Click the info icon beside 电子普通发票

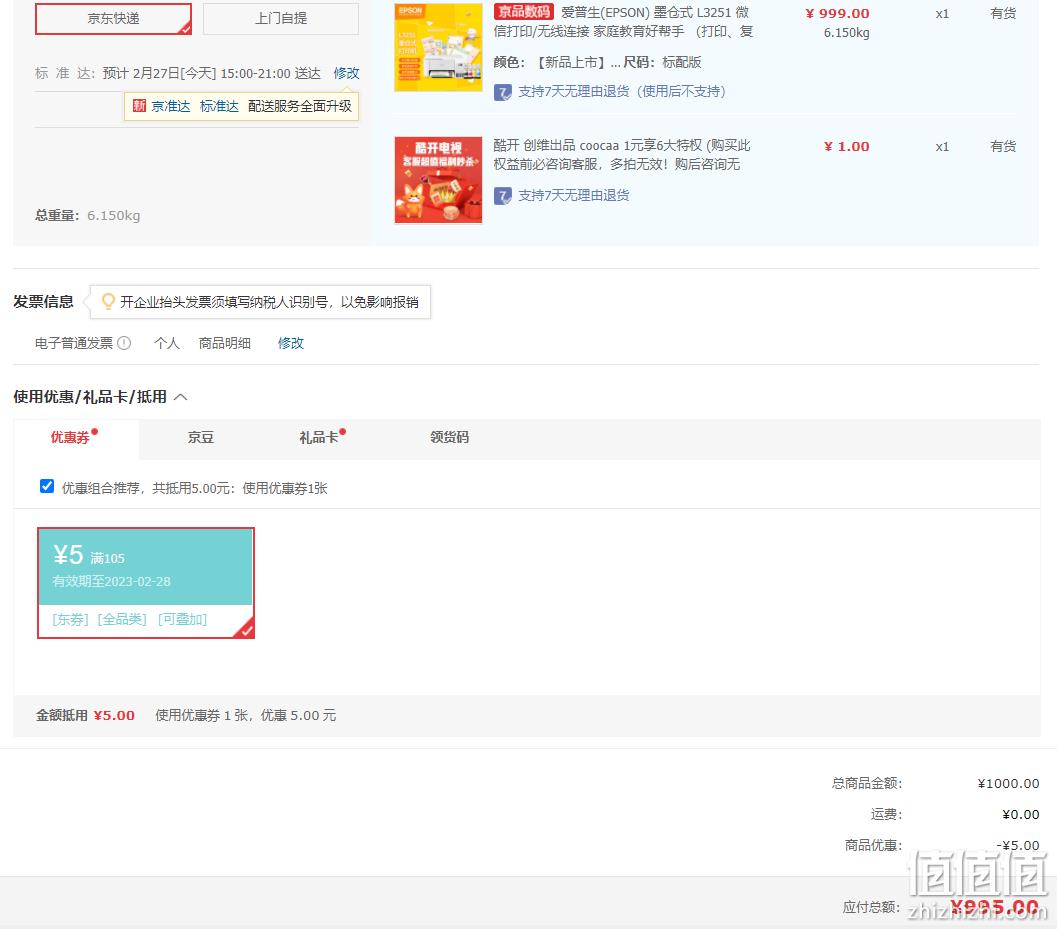tap(124, 343)
